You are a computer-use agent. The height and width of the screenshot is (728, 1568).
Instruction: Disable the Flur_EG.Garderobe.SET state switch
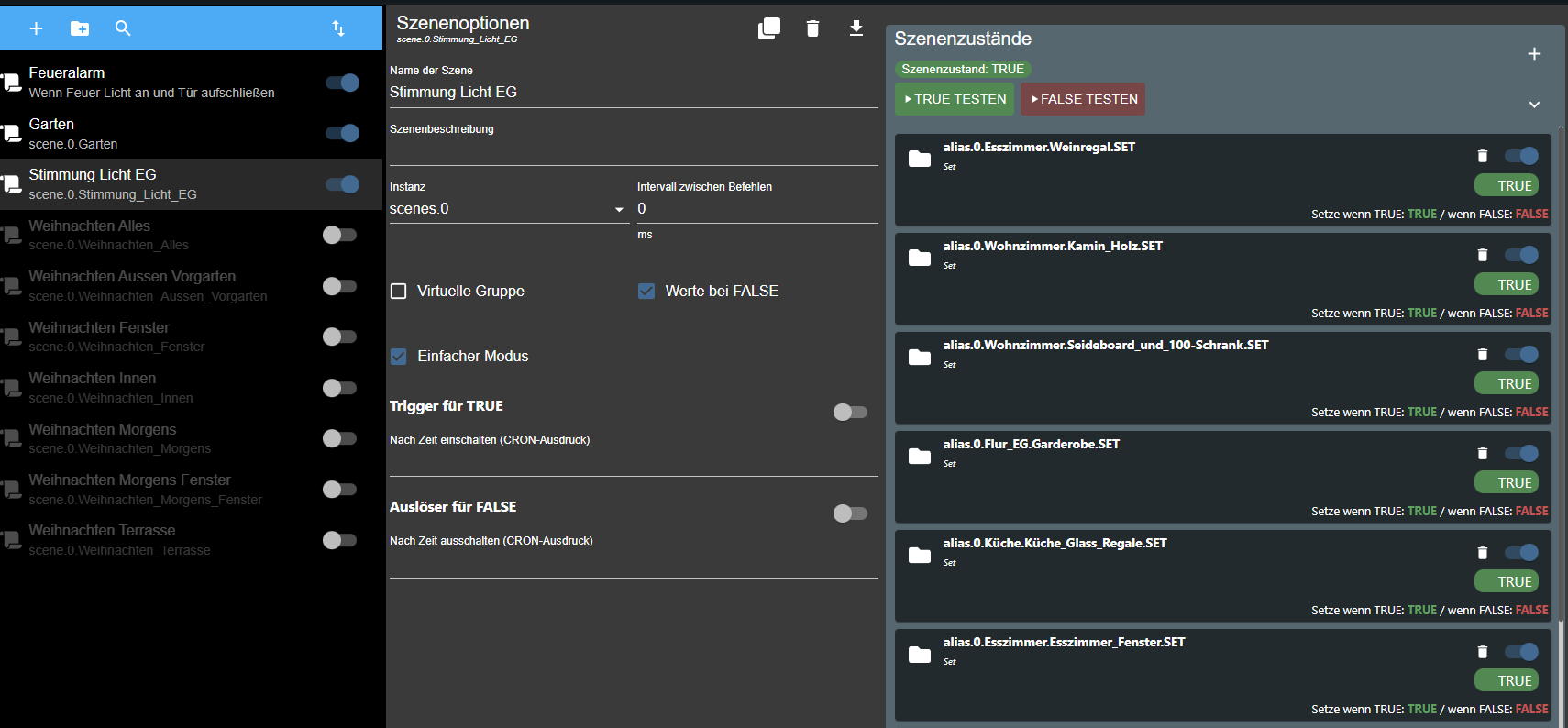[1521, 453]
